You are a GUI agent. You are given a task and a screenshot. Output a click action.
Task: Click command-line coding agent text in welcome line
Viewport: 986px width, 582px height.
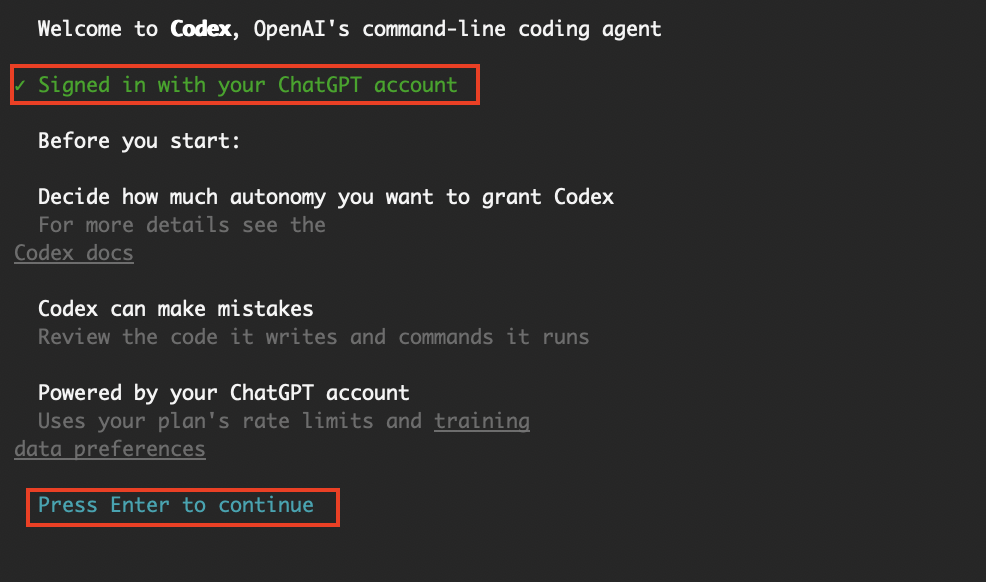511,29
